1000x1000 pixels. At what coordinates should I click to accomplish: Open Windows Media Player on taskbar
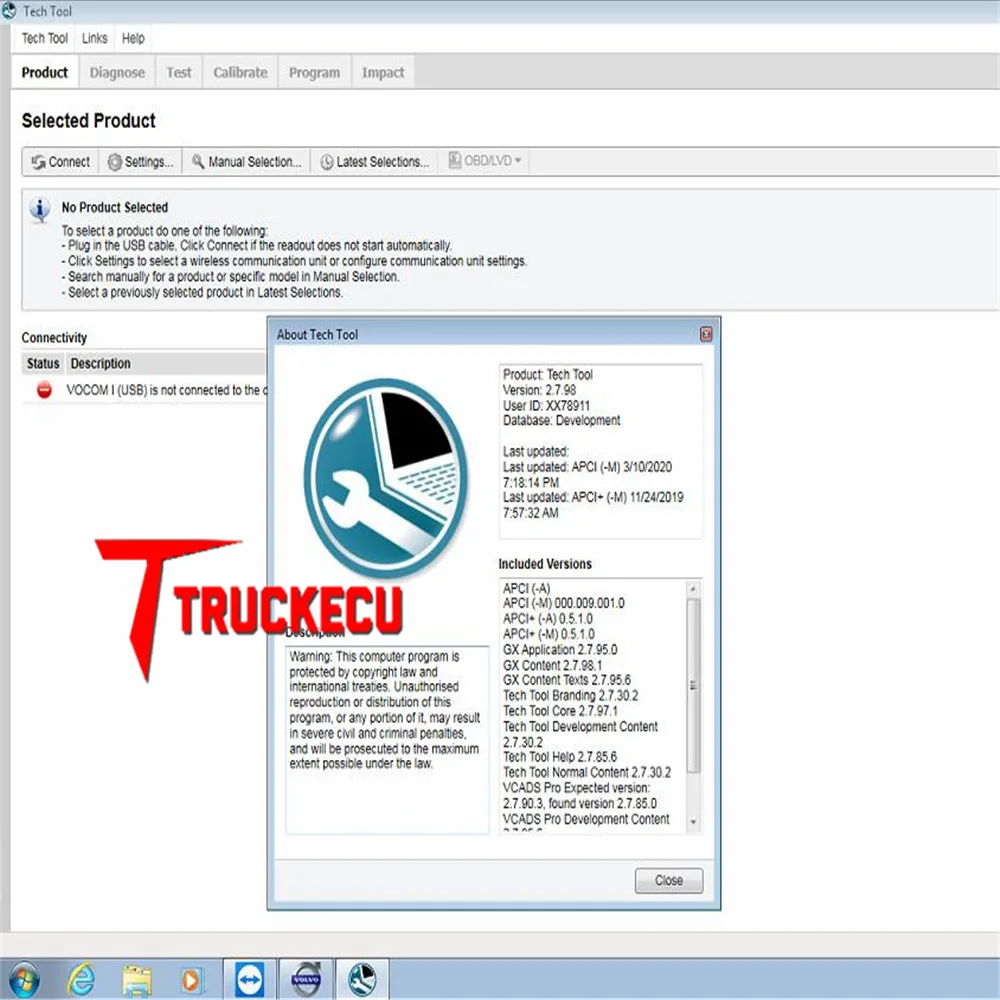coord(190,980)
